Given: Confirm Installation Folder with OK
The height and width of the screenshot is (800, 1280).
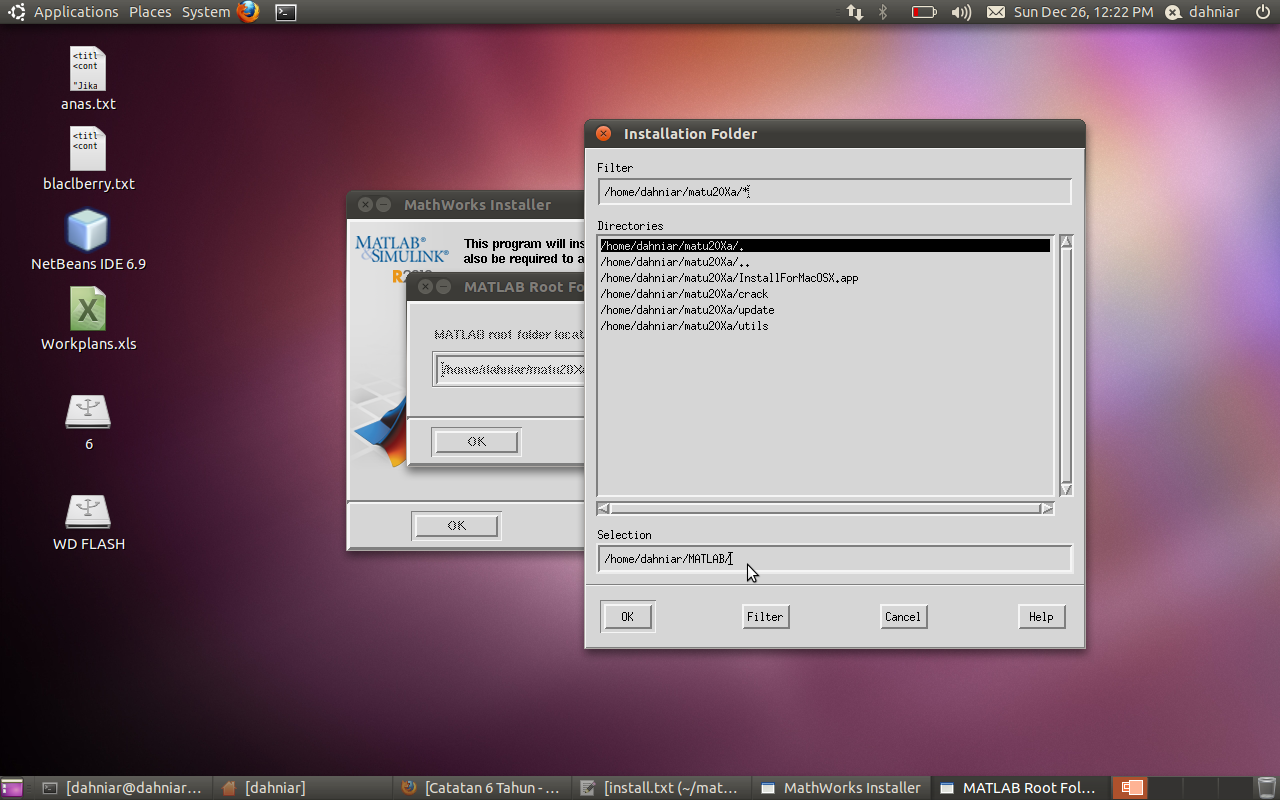Looking at the screenshot, I should (x=628, y=617).
